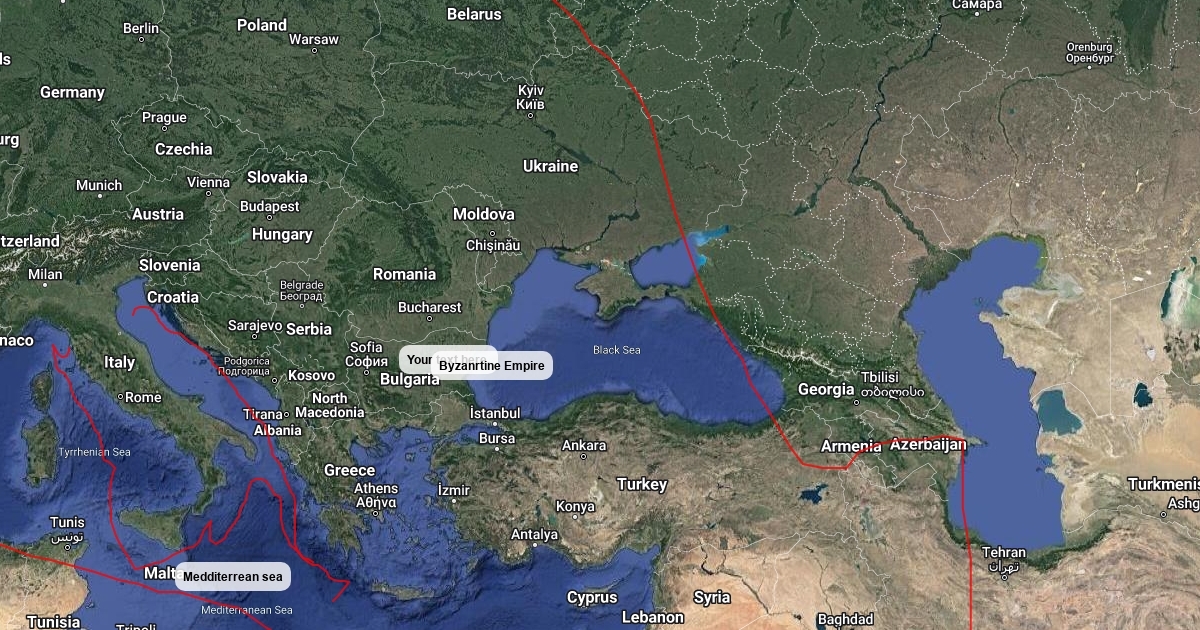Select the Turkey country label
Image resolution: width=1200 pixels, height=630 pixels.
pos(641,484)
